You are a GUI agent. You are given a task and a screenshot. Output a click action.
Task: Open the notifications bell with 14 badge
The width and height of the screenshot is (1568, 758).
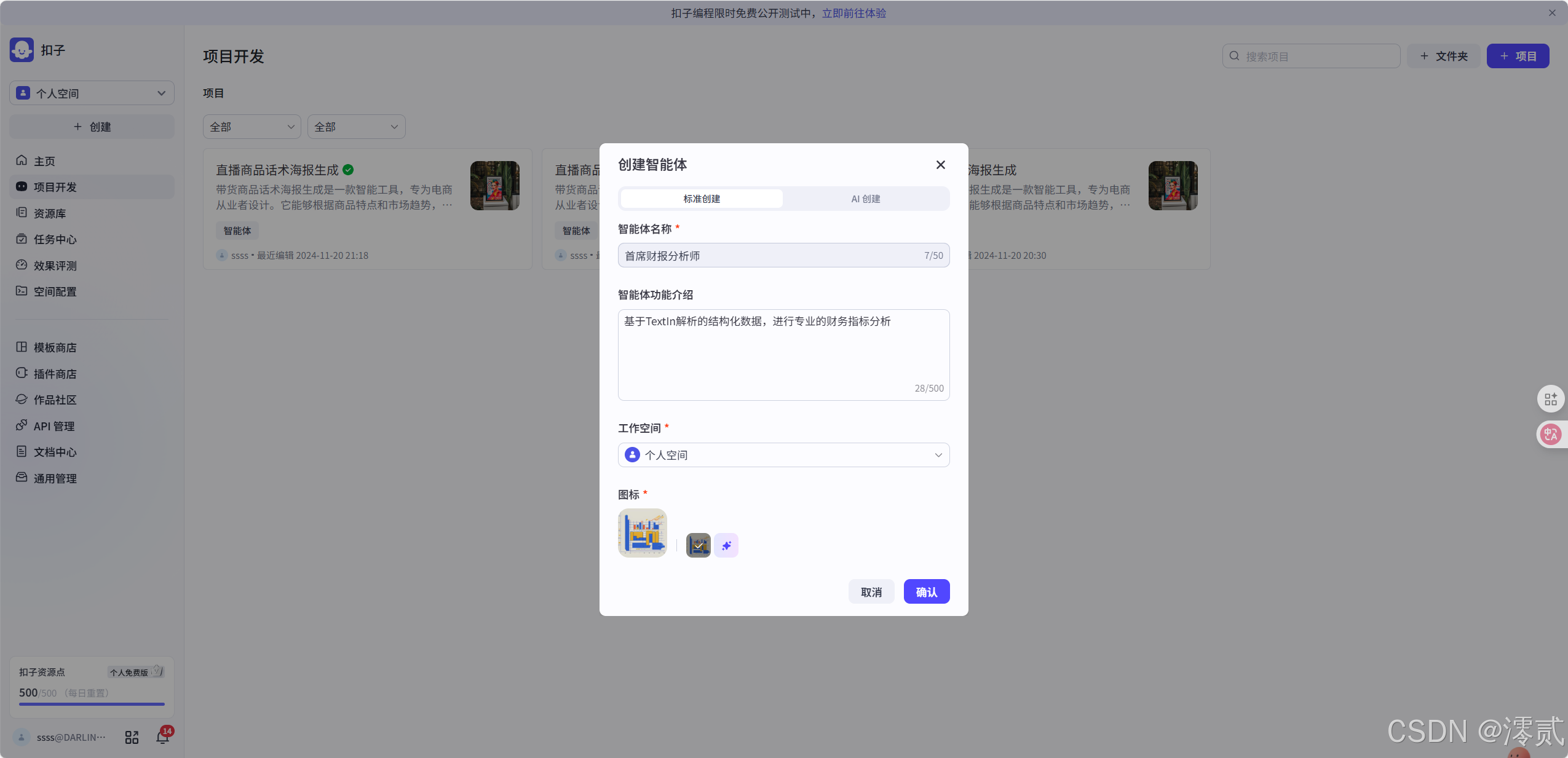[x=162, y=736]
